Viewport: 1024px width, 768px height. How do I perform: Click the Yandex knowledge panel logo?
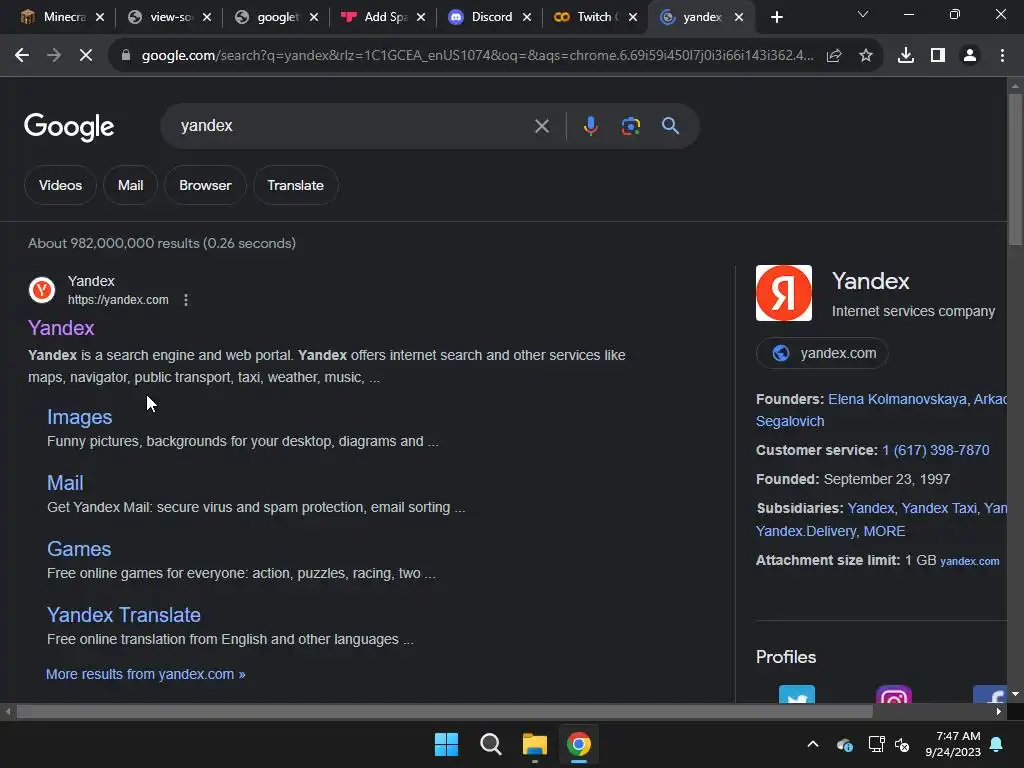(x=784, y=293)
